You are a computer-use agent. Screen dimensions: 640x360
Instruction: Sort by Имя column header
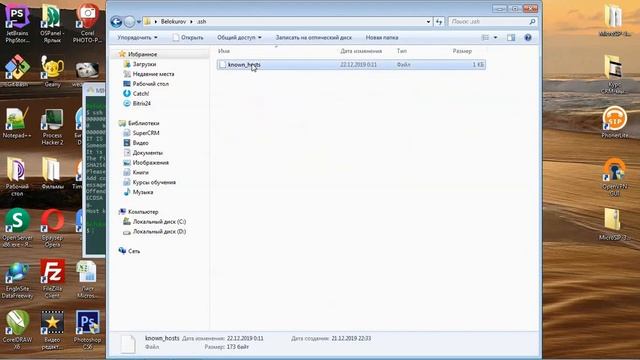pos(224,51)
